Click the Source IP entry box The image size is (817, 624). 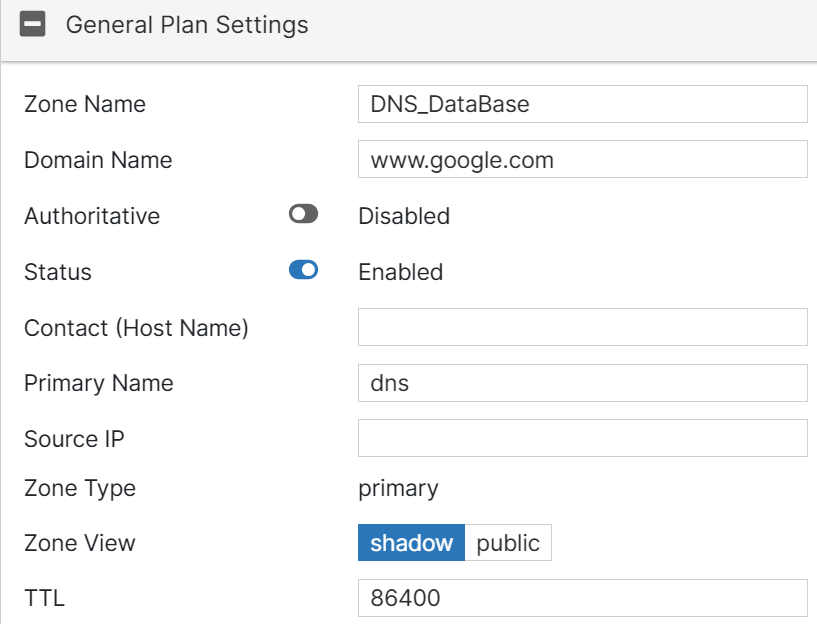582,438
